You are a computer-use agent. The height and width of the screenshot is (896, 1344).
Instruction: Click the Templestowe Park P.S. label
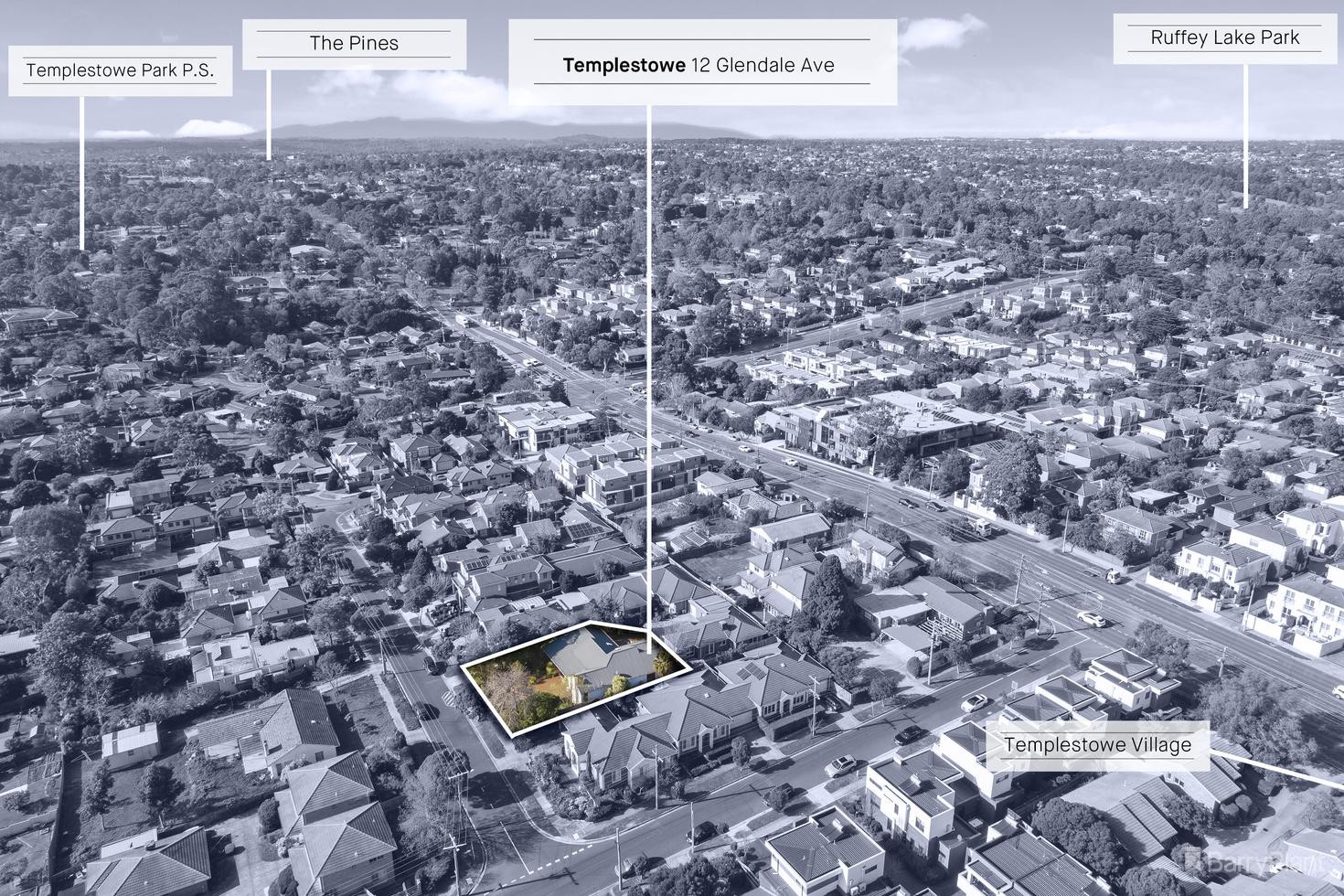click(x=120, y=70)
